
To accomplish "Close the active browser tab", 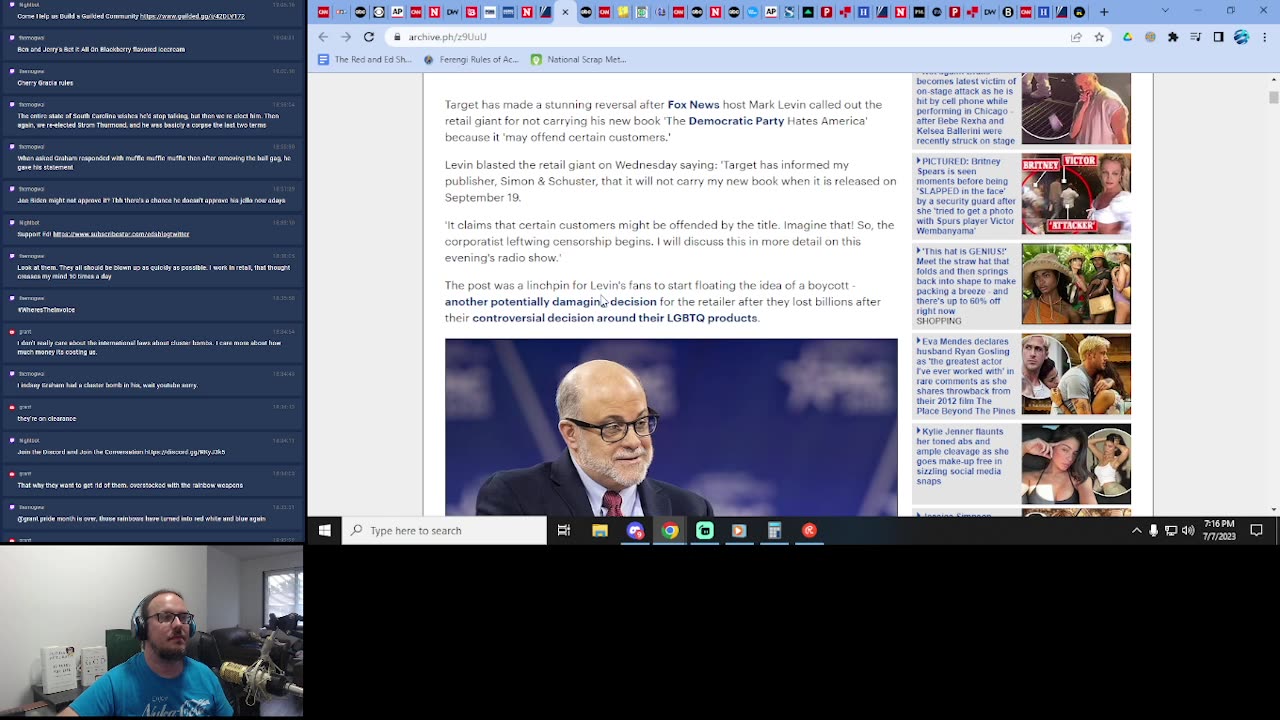I will tap(565, 12).
